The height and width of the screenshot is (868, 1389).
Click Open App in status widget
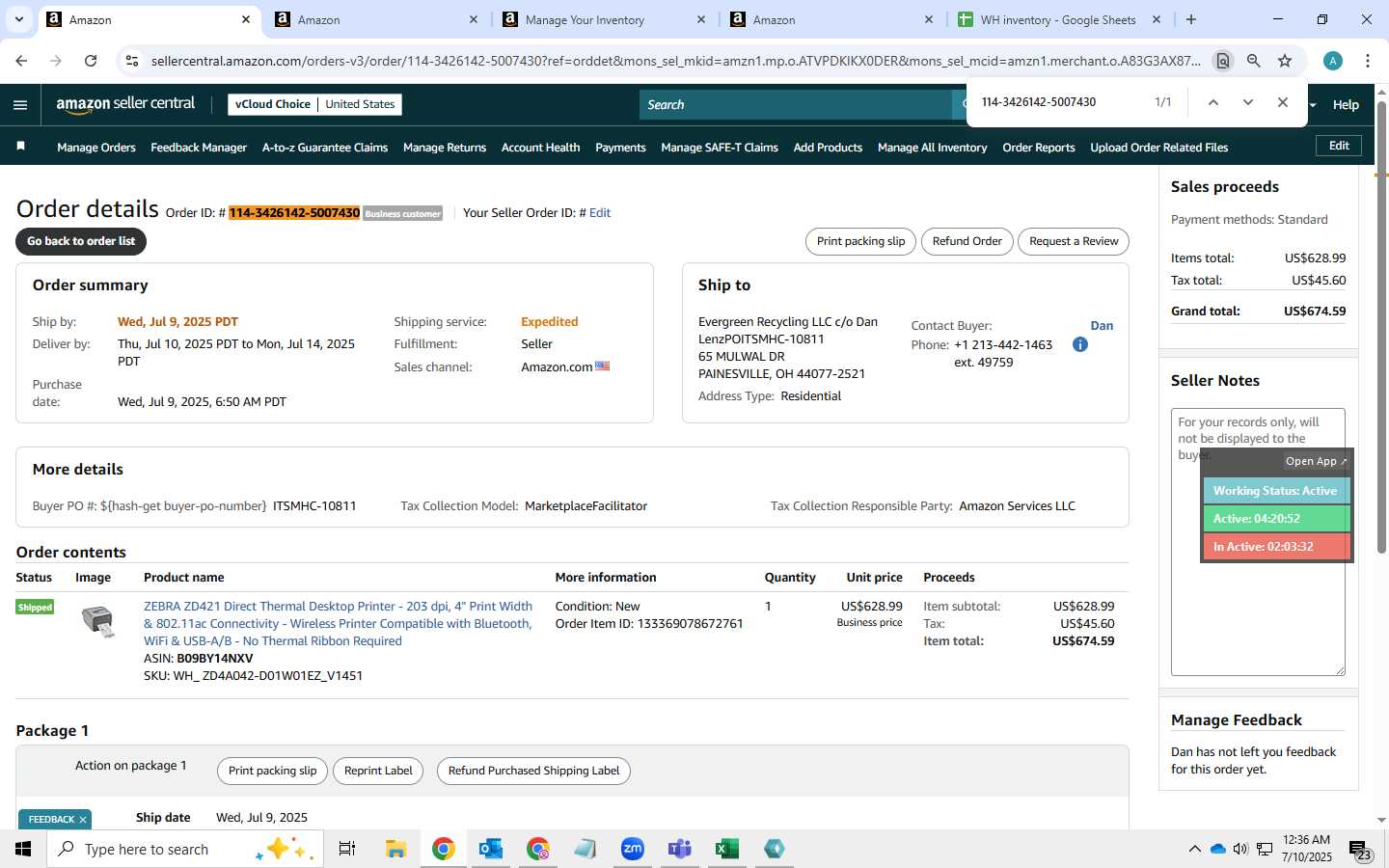click(x=1316, y=461)
